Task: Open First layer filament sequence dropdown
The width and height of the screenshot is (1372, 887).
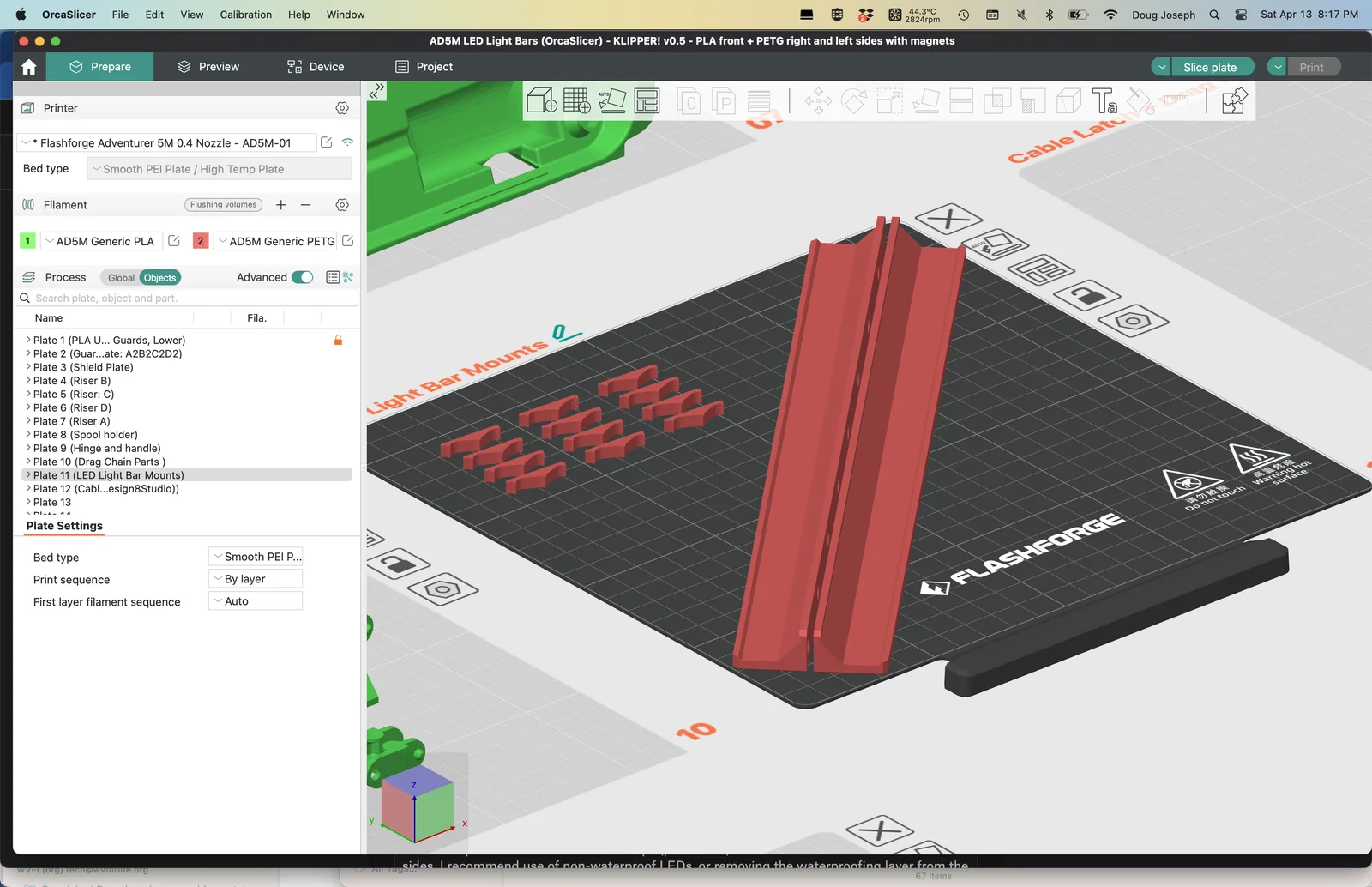Action: click(x=256, y=601)
